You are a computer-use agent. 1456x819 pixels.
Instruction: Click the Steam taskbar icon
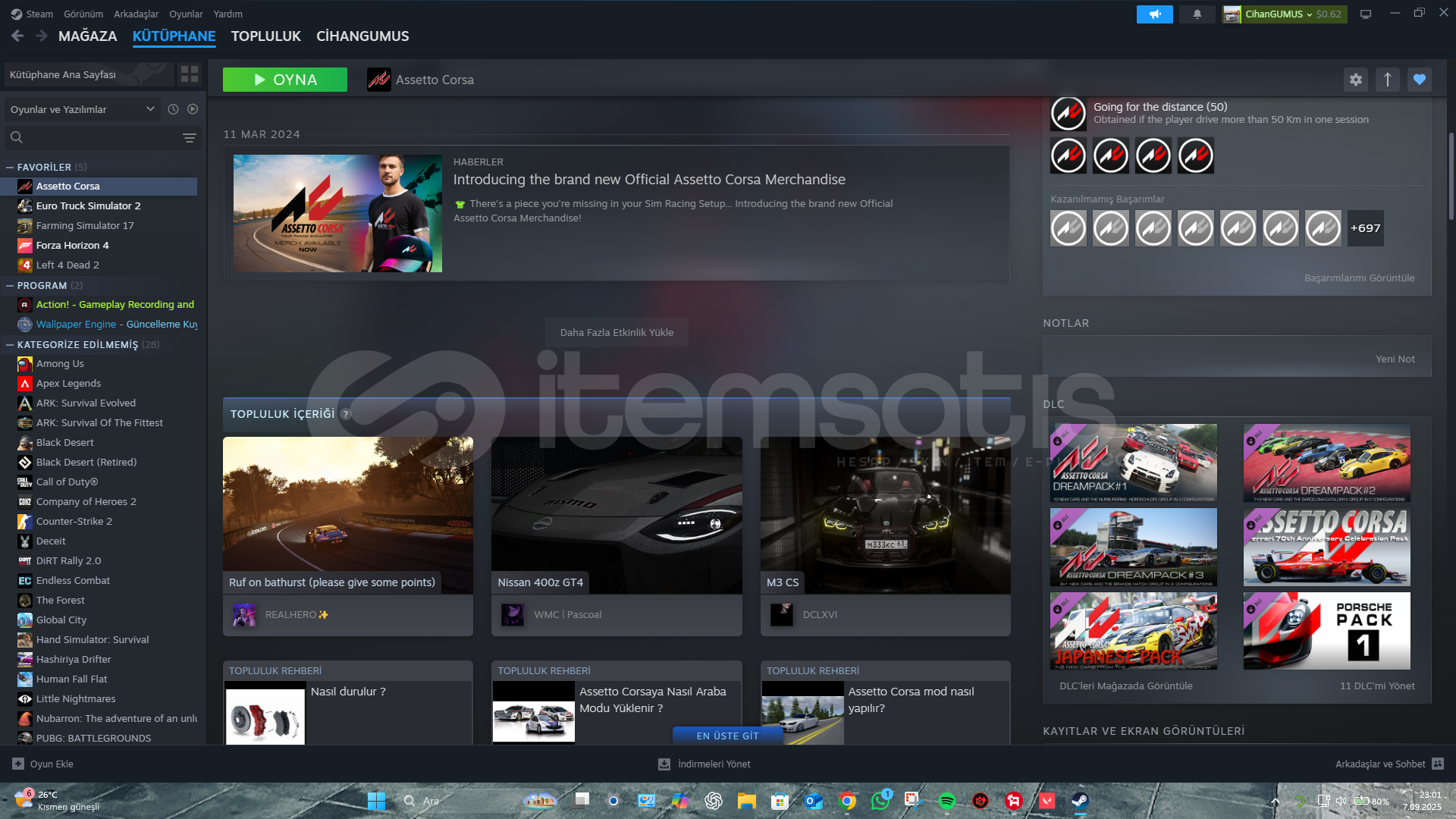coord(1079,801)
